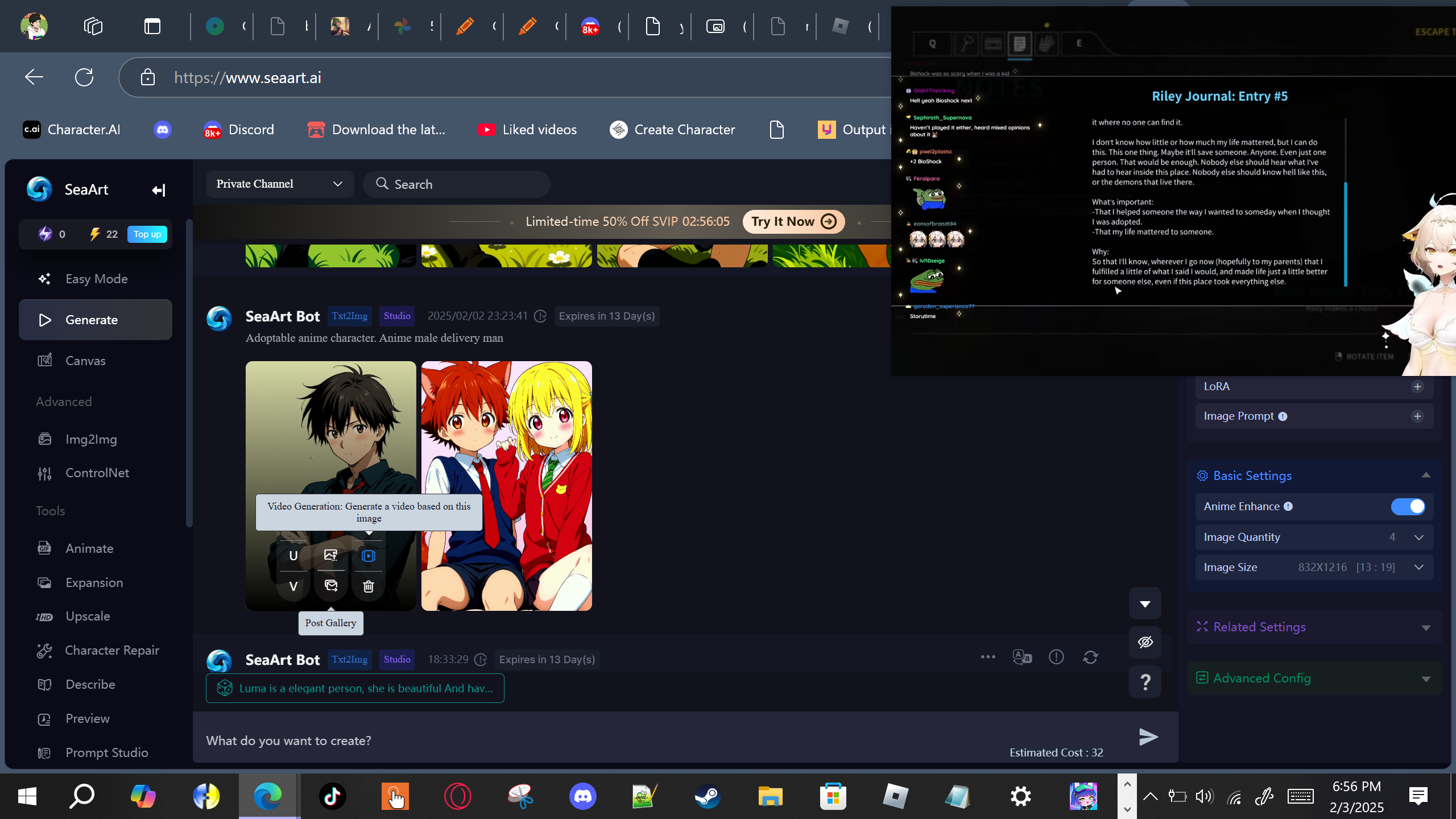
Task: Toggle the Anime Enhance switch
Action: pos(1408,507)
